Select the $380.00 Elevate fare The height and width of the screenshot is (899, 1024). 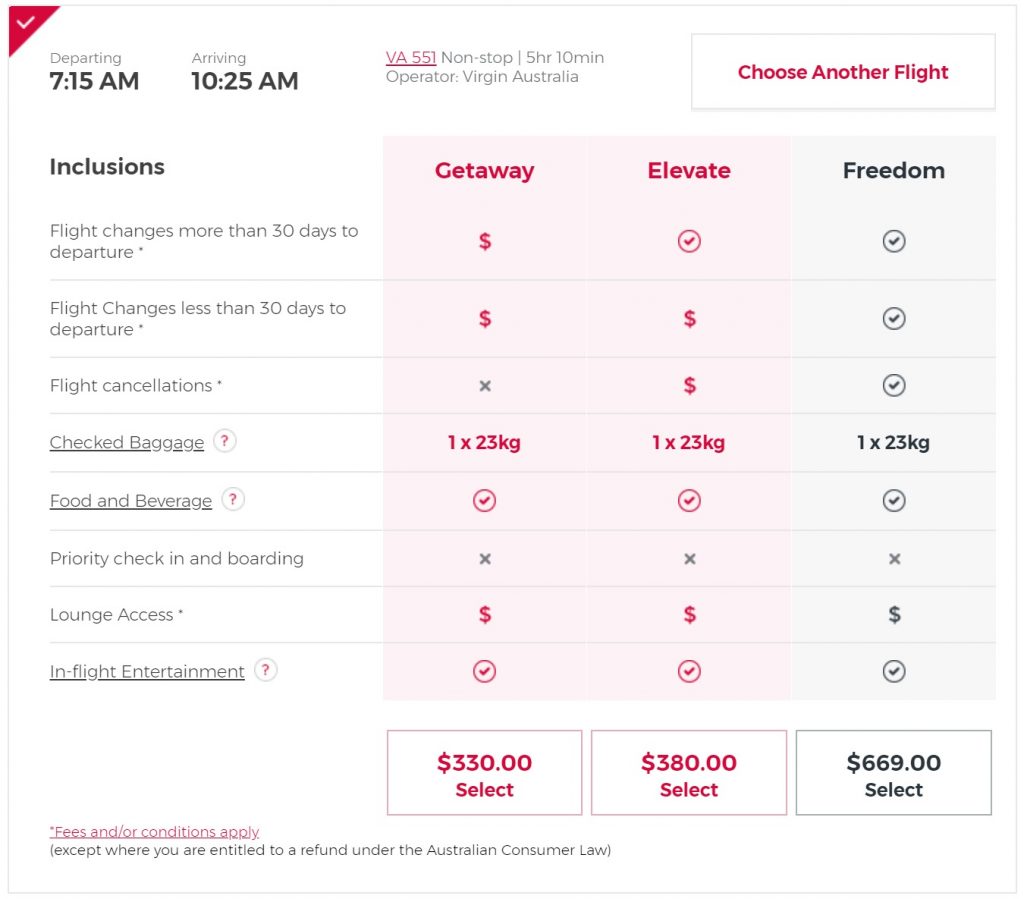688,772
